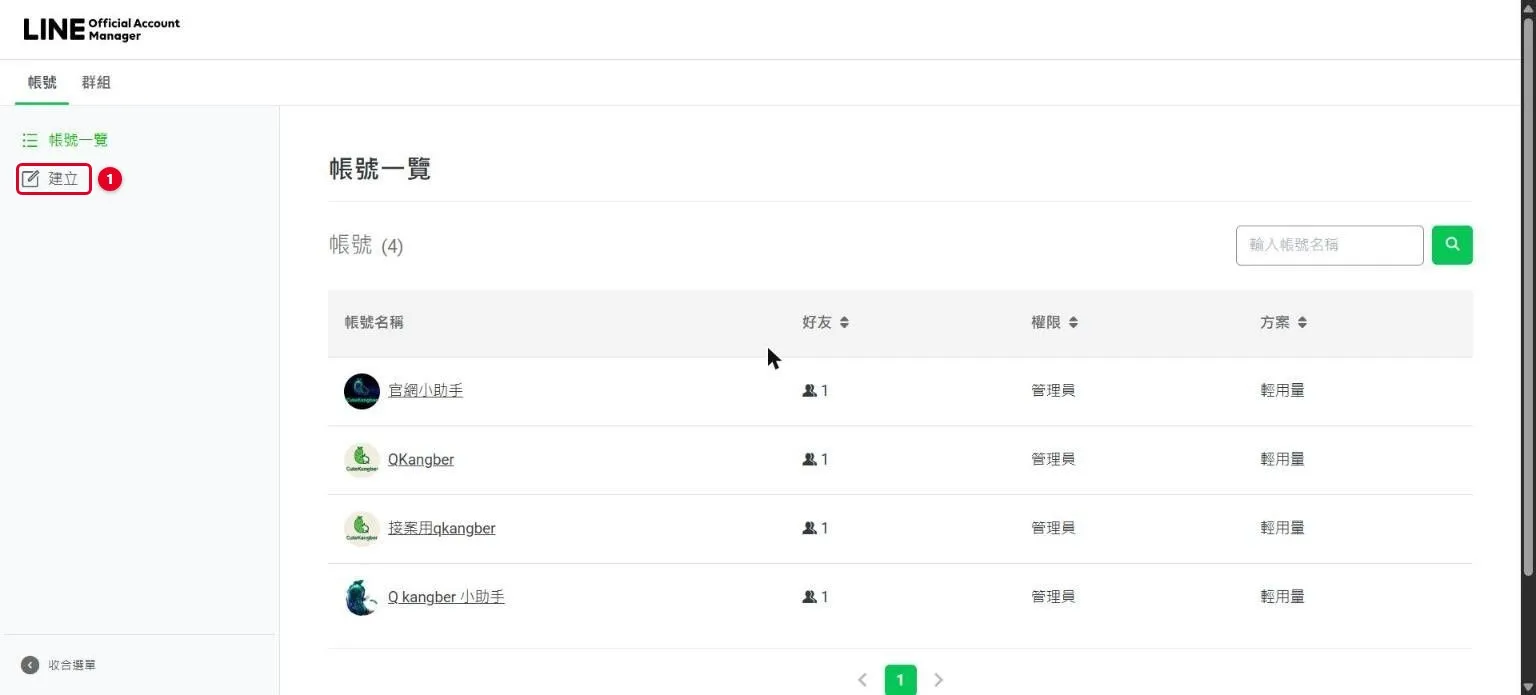Switch to the 帳號 tab
This screenshot has height=695, width=1536.
42,83
